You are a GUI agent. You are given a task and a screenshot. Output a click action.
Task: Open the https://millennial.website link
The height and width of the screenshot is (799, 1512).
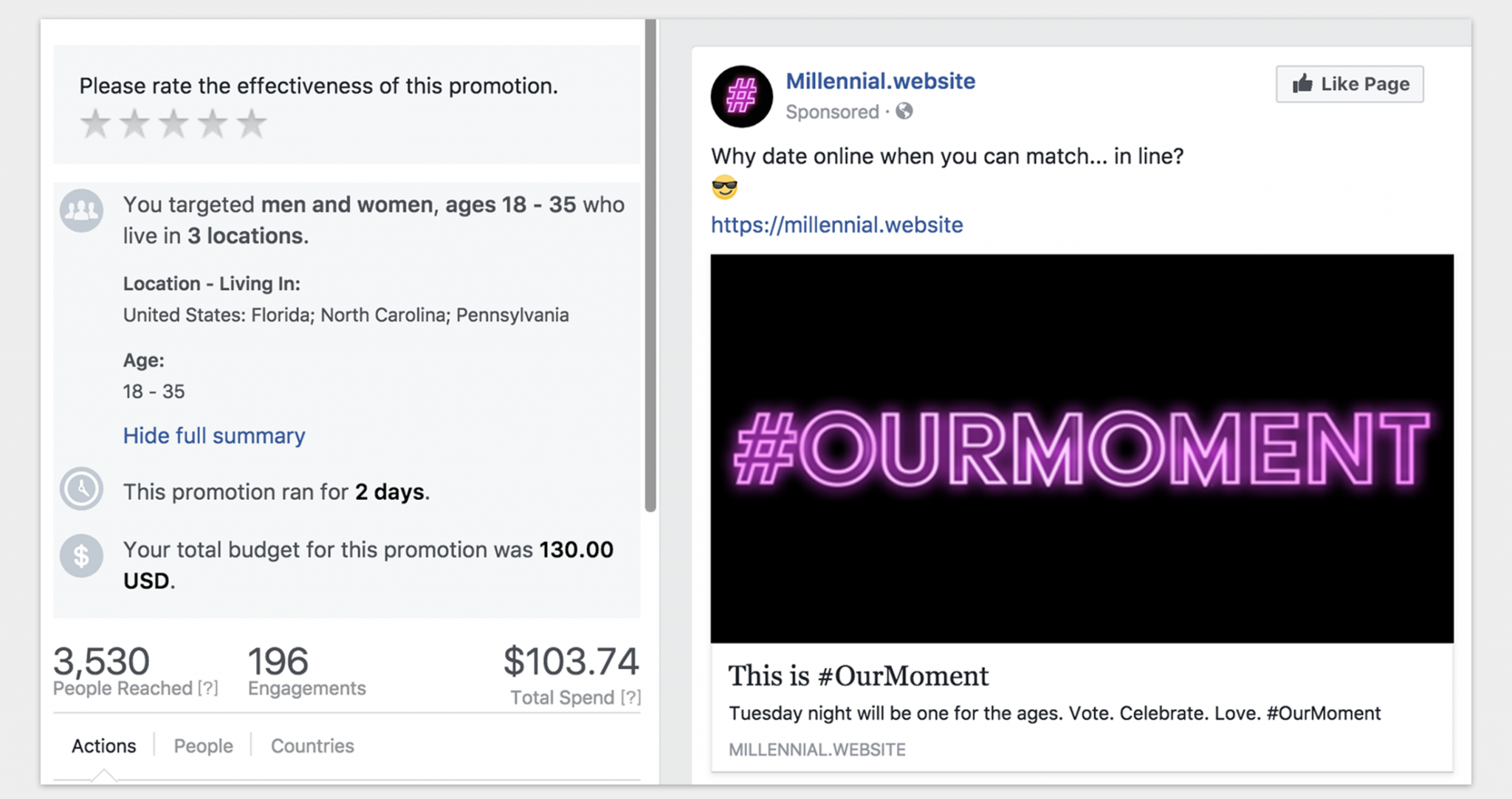tap(837, 224)
